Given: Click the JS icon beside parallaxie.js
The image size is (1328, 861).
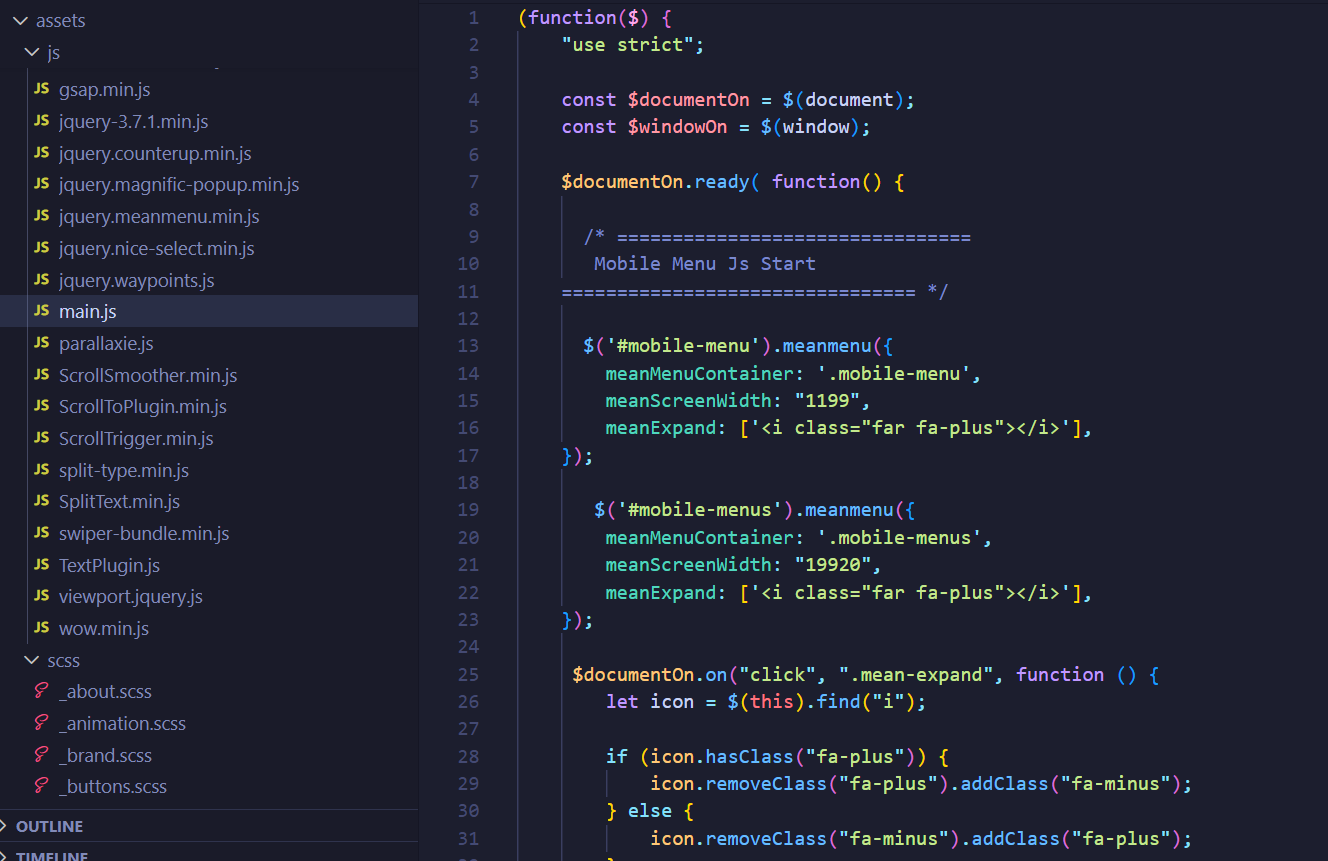Looking at the screenshot, I should click(x=41, y=343).
